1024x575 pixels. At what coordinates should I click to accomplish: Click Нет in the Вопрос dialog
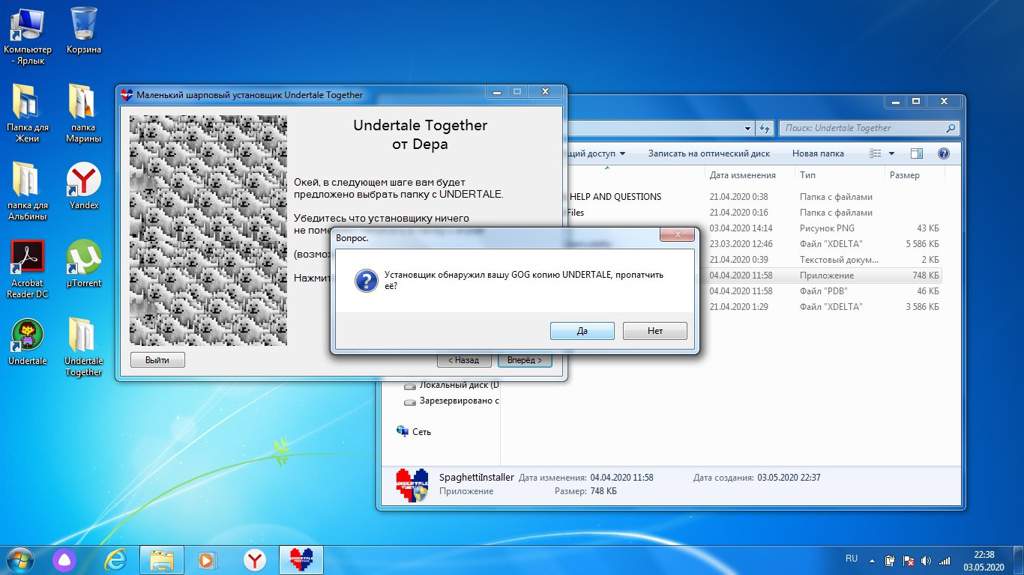click(x=655, y=331)
